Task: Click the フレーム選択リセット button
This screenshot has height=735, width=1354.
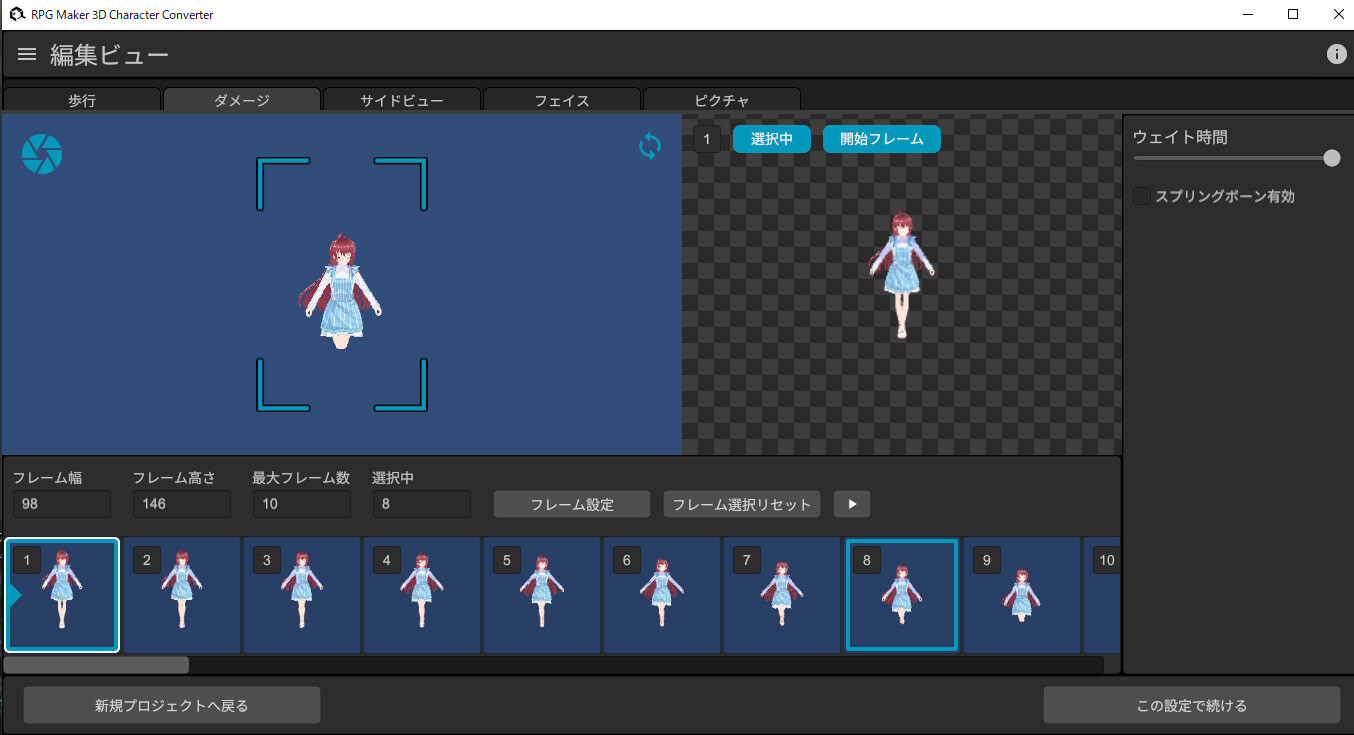Action: coord(741,503)
